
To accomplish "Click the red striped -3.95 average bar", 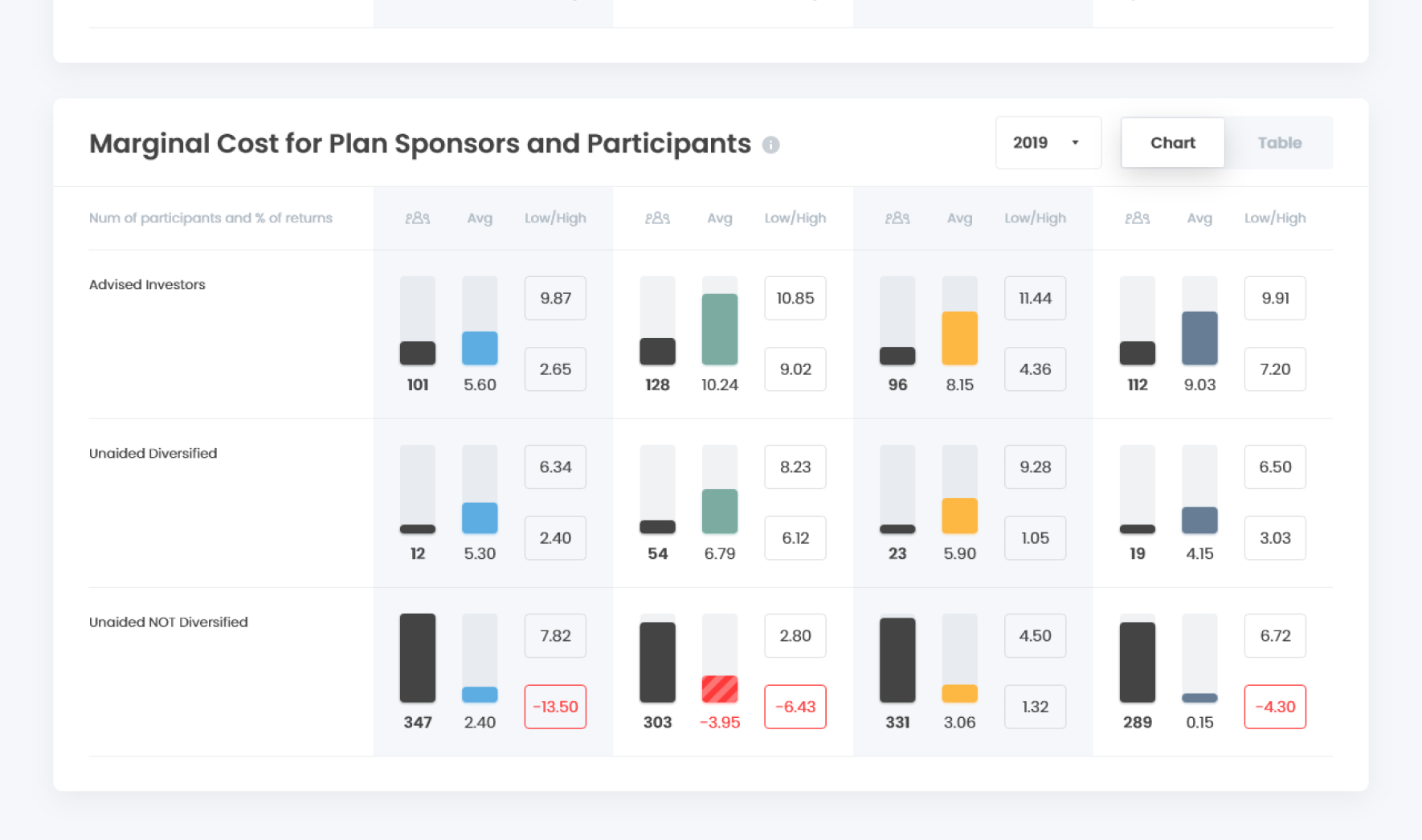I will [720, 689].
